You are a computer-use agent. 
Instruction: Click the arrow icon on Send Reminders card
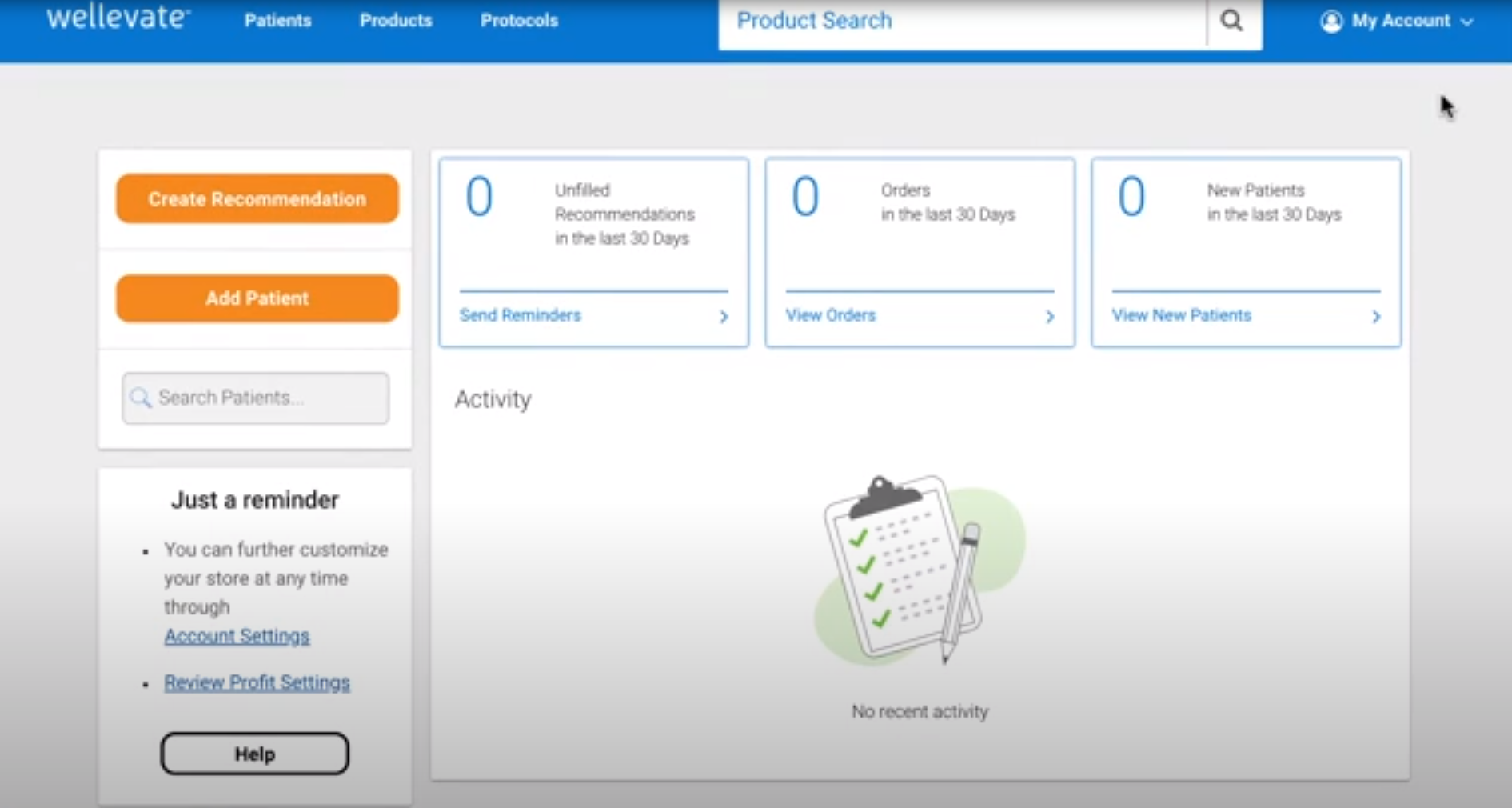[x=724, y=317]
